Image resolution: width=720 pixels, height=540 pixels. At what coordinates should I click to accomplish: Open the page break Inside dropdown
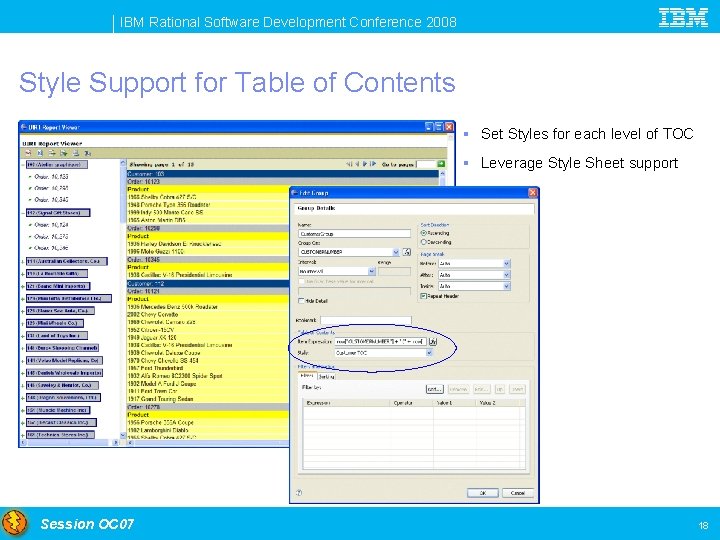pyautogui.click(x=506, y=286)
